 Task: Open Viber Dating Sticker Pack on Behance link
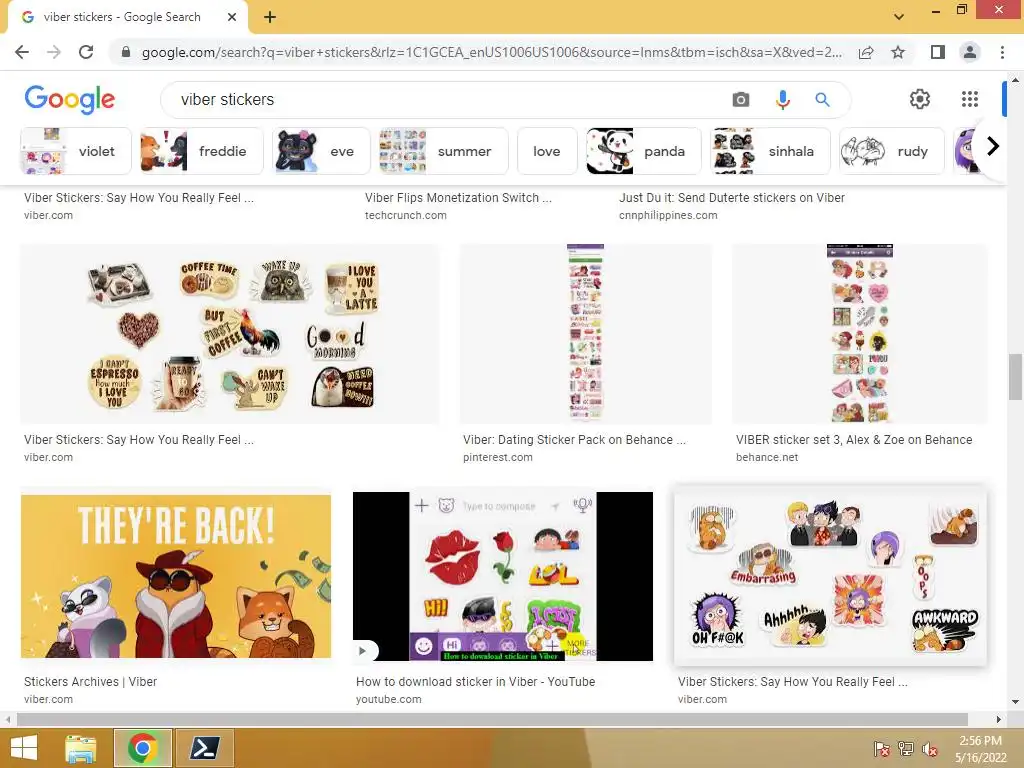pos(574,440)
